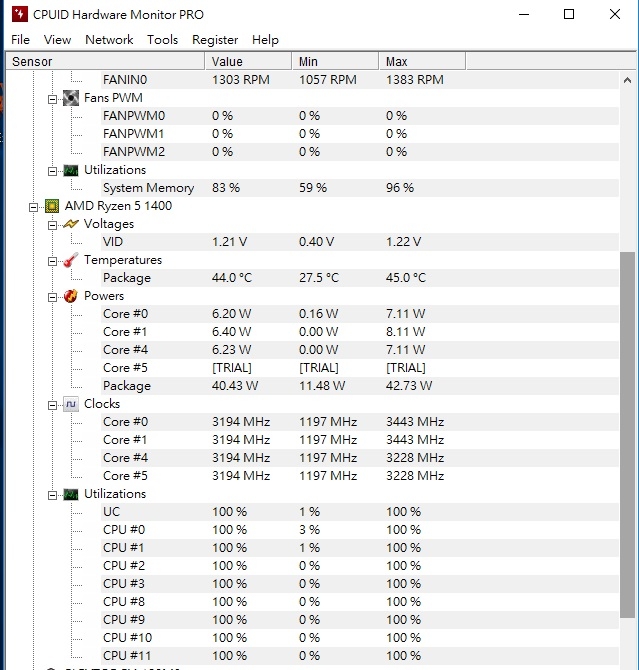Click the Min column header

coord(336,62)
